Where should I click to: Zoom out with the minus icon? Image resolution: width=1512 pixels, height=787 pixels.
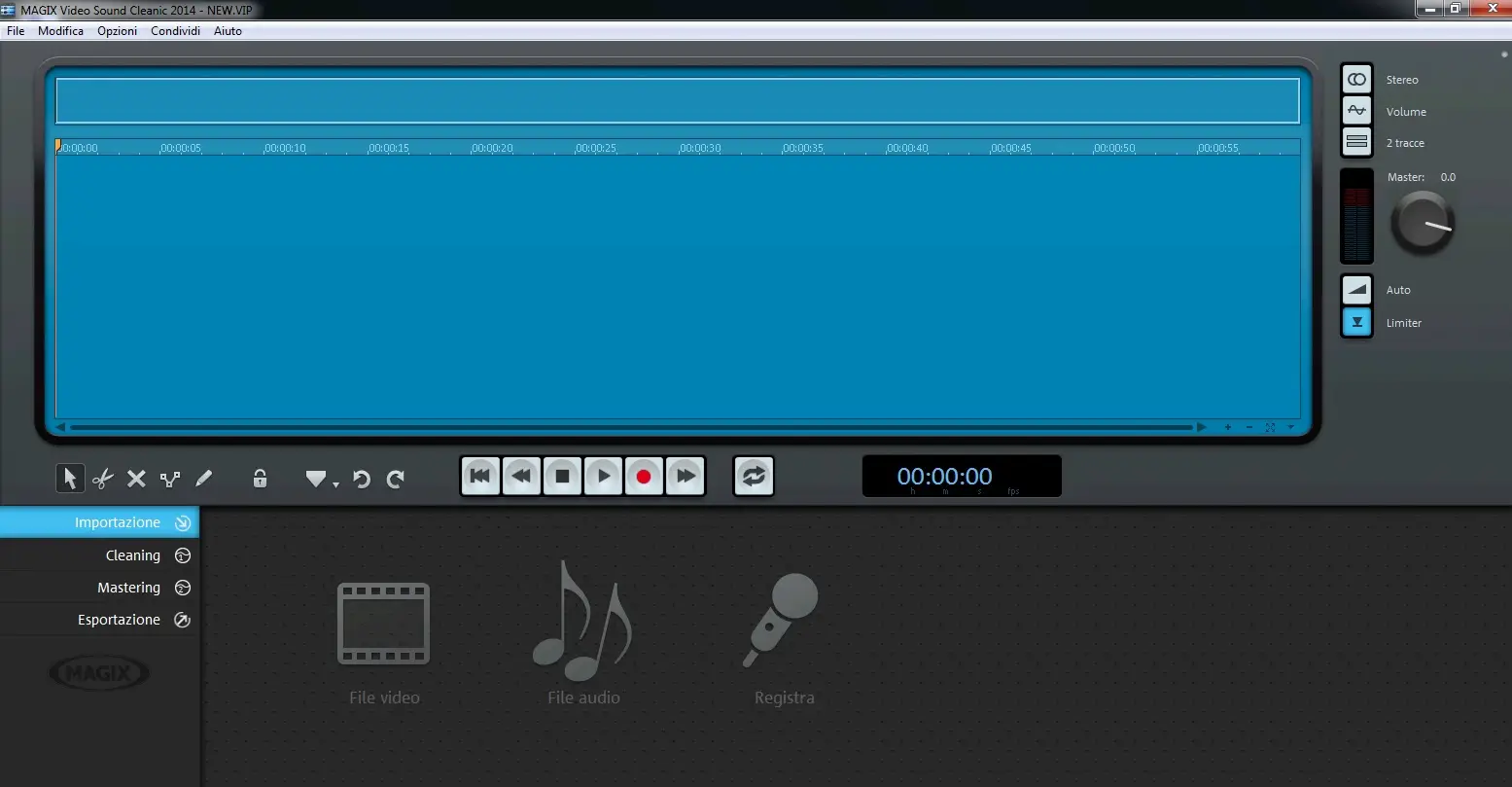point(1249,427)
